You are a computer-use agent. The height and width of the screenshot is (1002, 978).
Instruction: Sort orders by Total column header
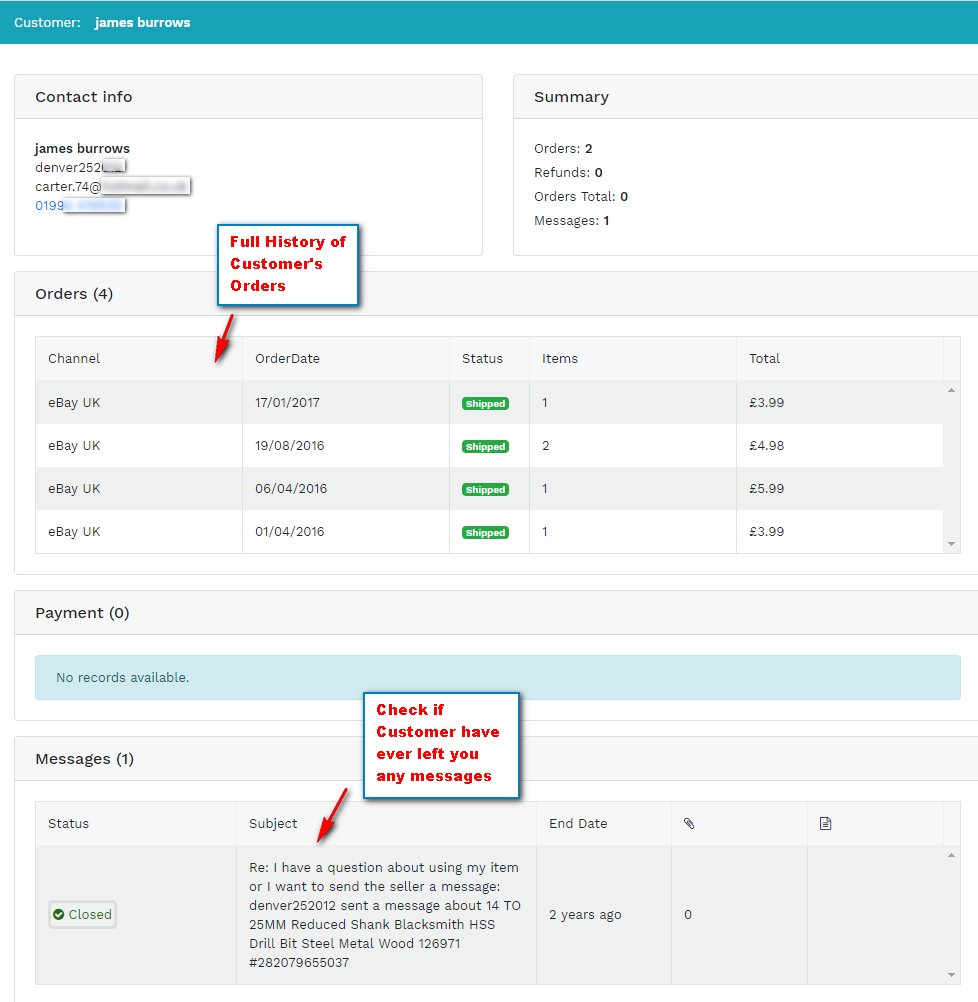pos(764,358)
